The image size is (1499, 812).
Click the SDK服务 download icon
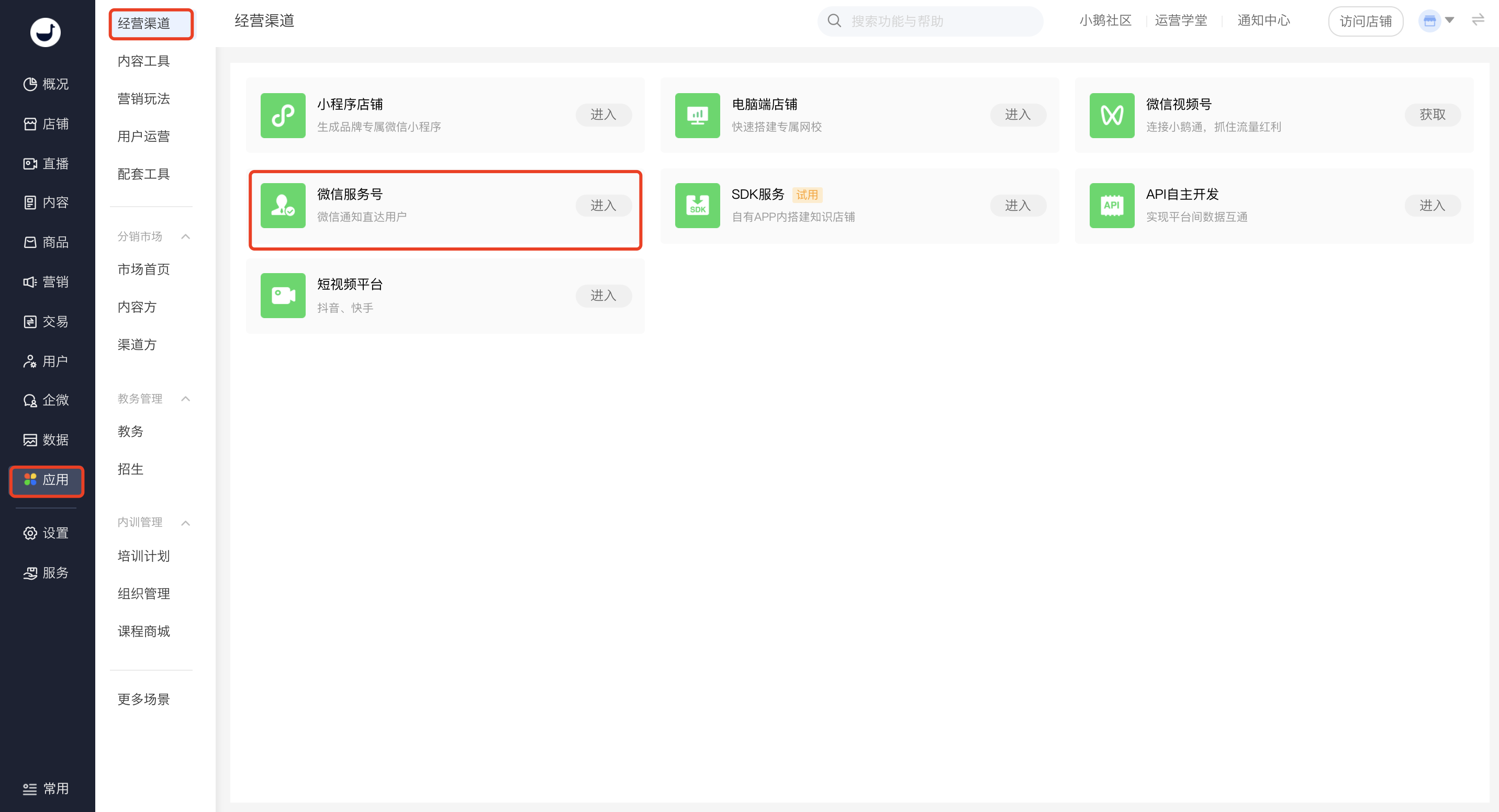(697, 205)
